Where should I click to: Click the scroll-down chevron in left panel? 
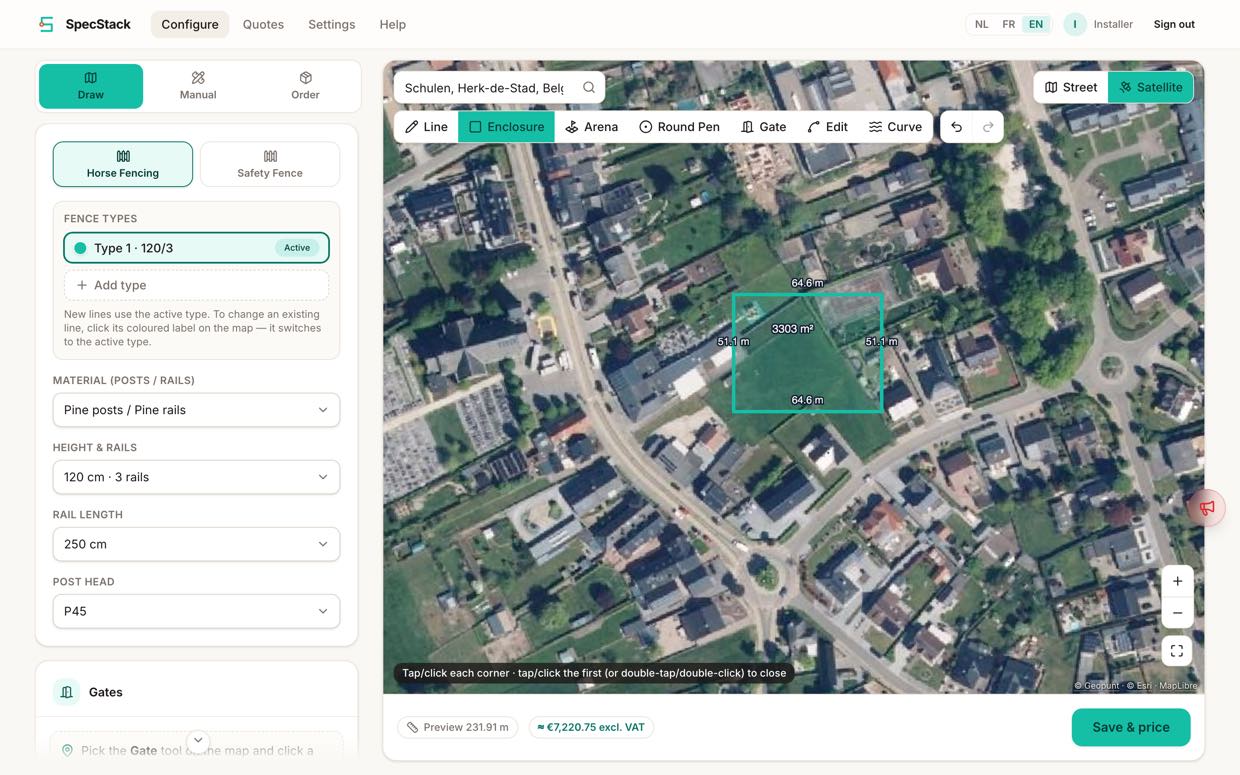(198, 740)
